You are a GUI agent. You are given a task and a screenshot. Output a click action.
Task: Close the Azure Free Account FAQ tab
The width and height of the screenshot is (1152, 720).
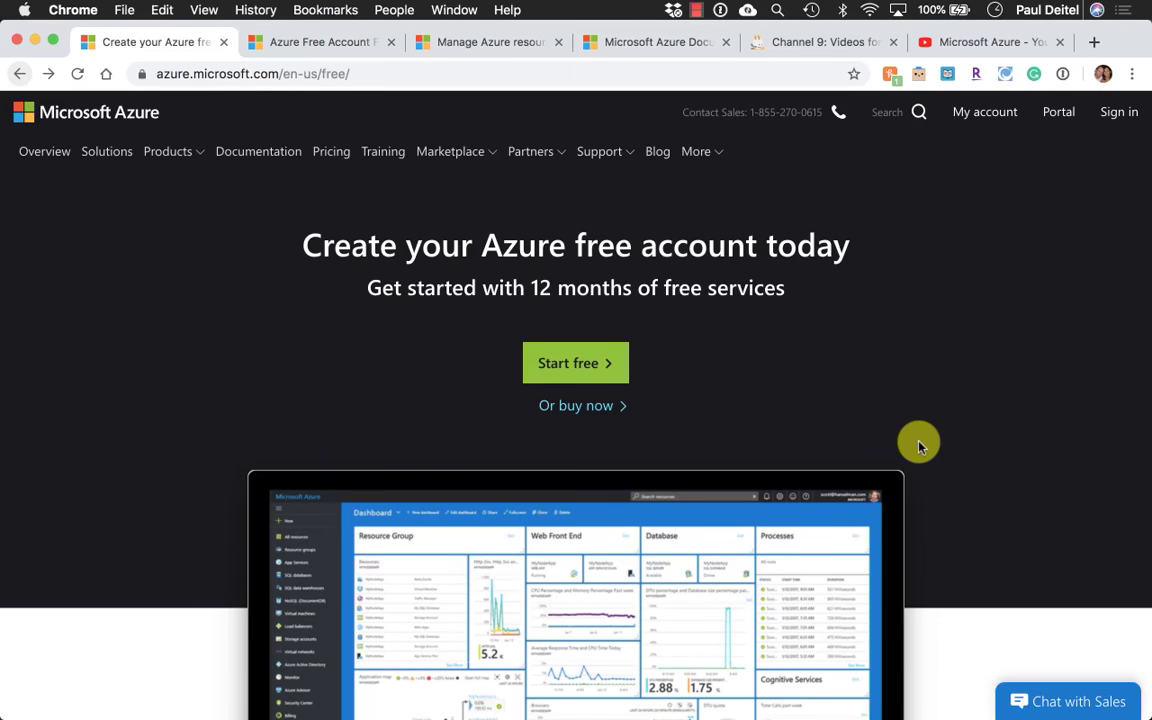pos(391,43)
